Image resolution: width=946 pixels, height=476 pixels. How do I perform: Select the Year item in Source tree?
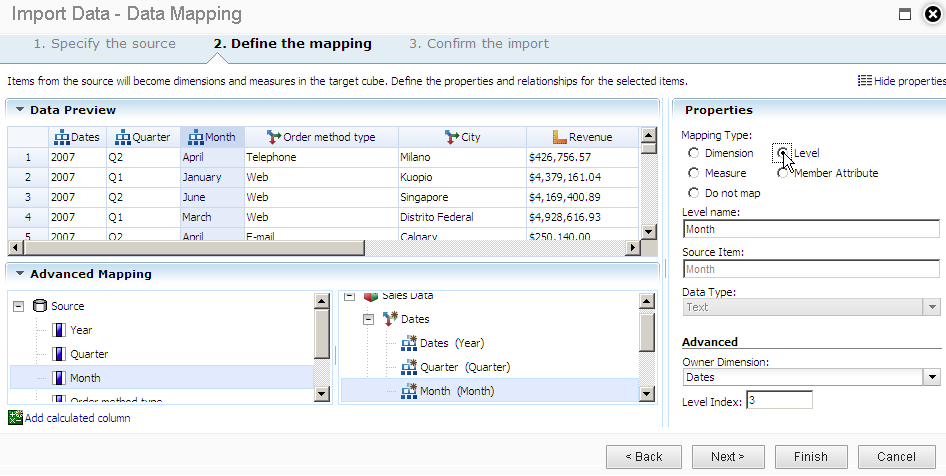[81, 330]
